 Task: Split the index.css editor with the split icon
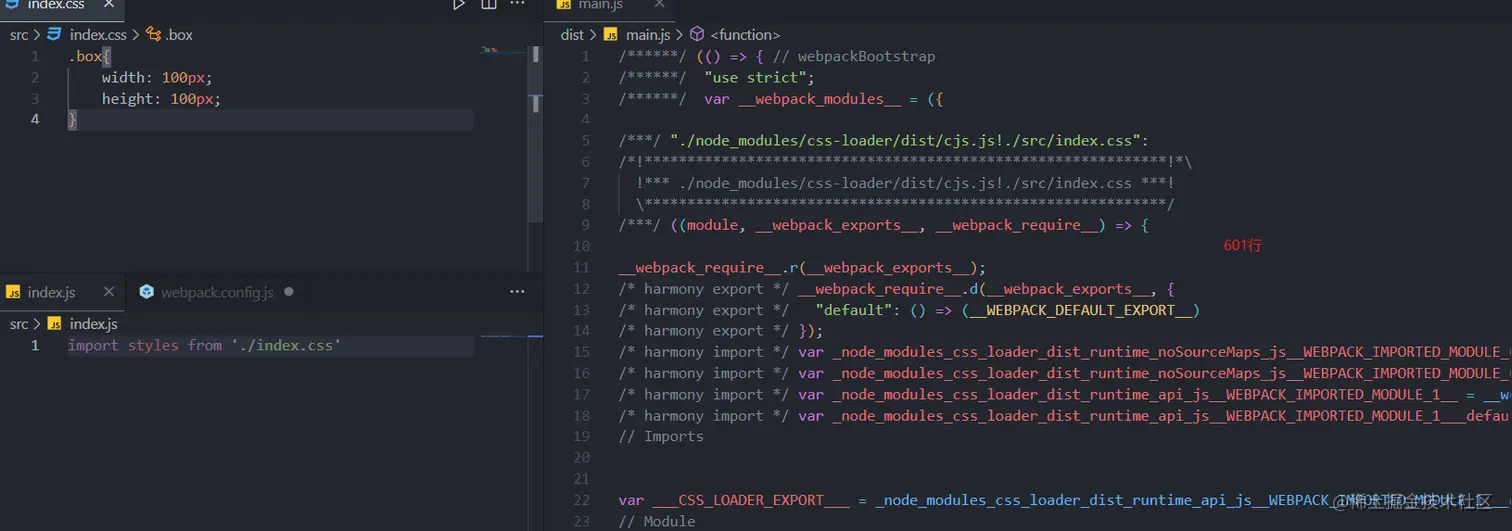coord(489,4)
